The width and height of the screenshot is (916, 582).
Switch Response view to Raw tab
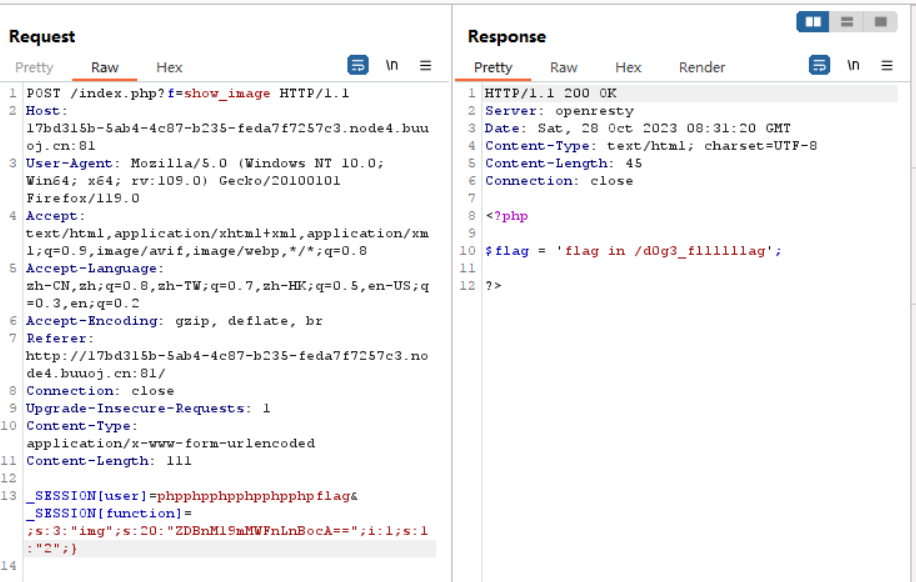[564, 68]
